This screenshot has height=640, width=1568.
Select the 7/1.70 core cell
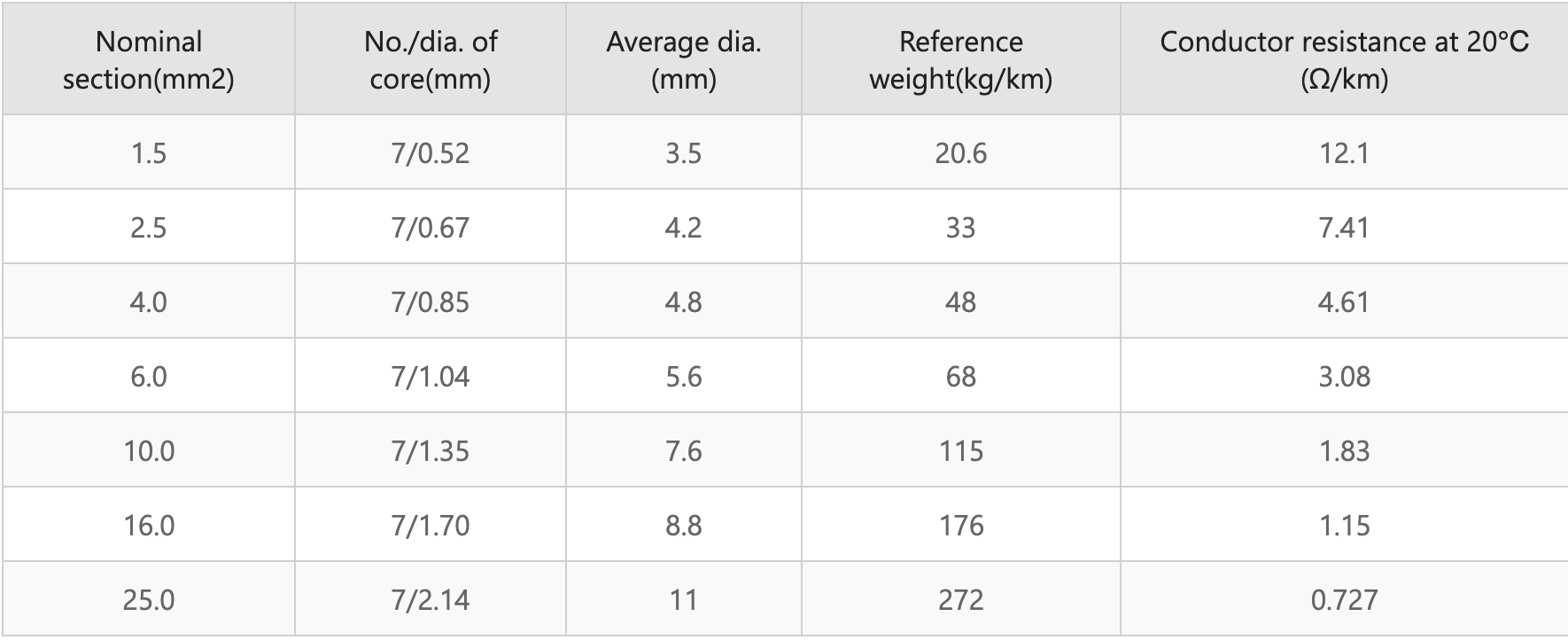click(431, 526)
